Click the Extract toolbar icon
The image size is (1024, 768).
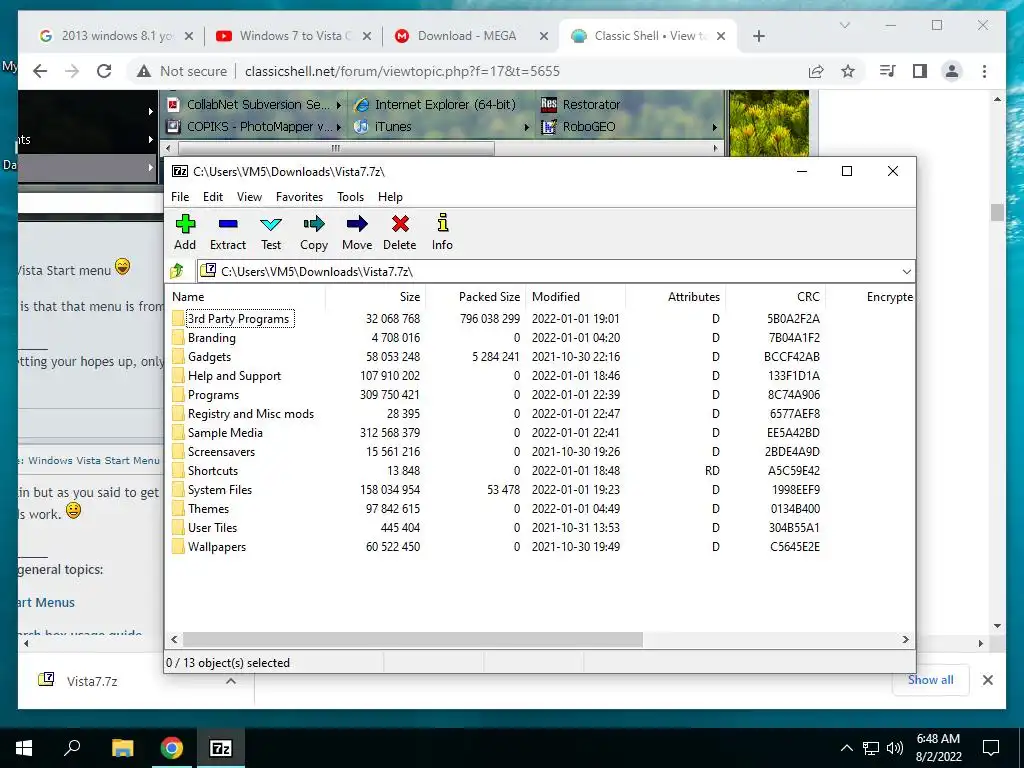(x=228, y=224)
